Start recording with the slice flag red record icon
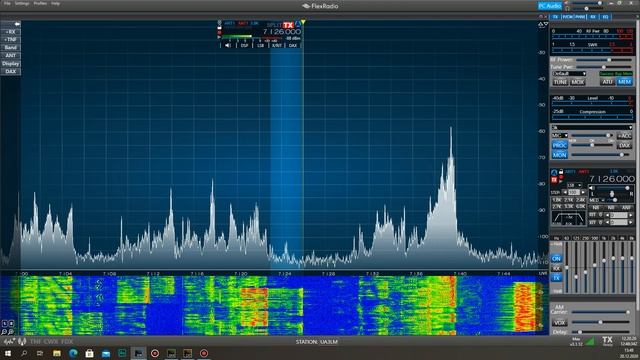Screen dimensions: 640x360 (220, 33)
